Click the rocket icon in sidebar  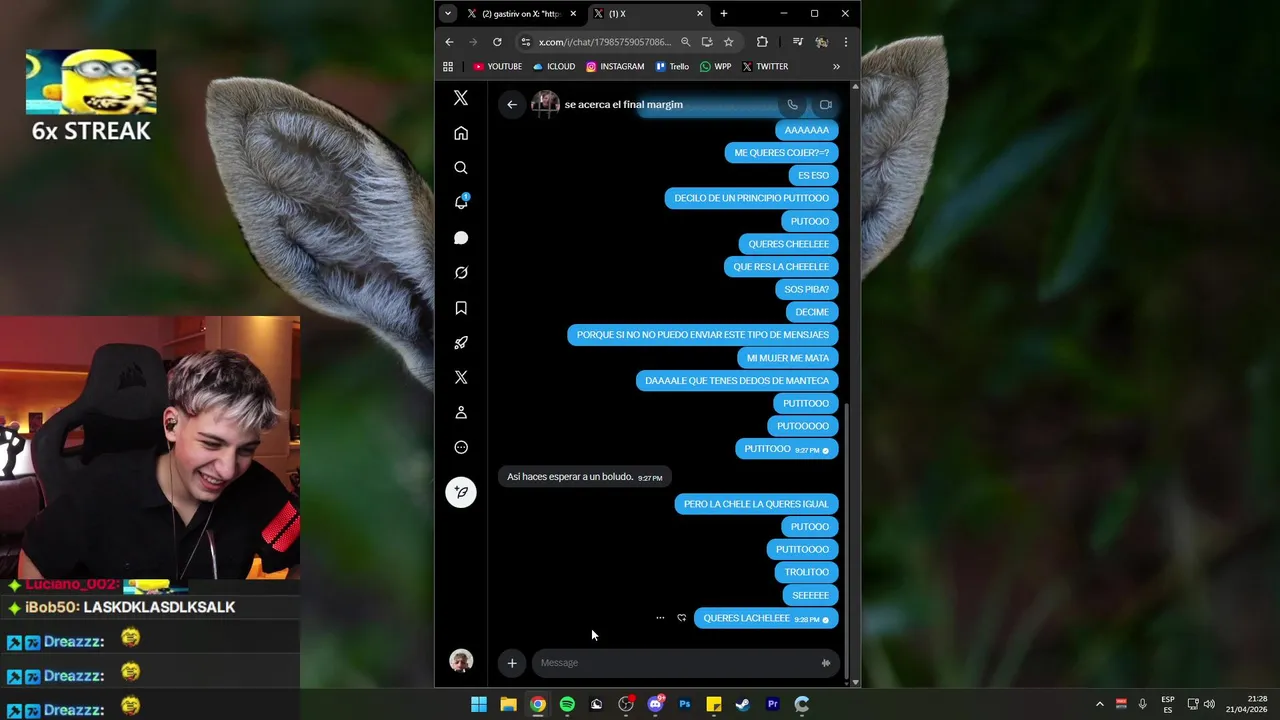click(461, 343)
